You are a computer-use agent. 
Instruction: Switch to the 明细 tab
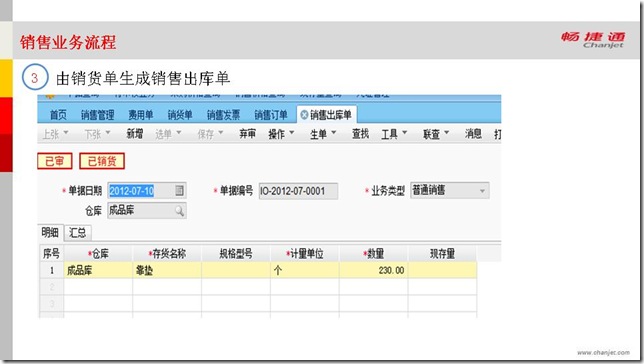[50, 233]
